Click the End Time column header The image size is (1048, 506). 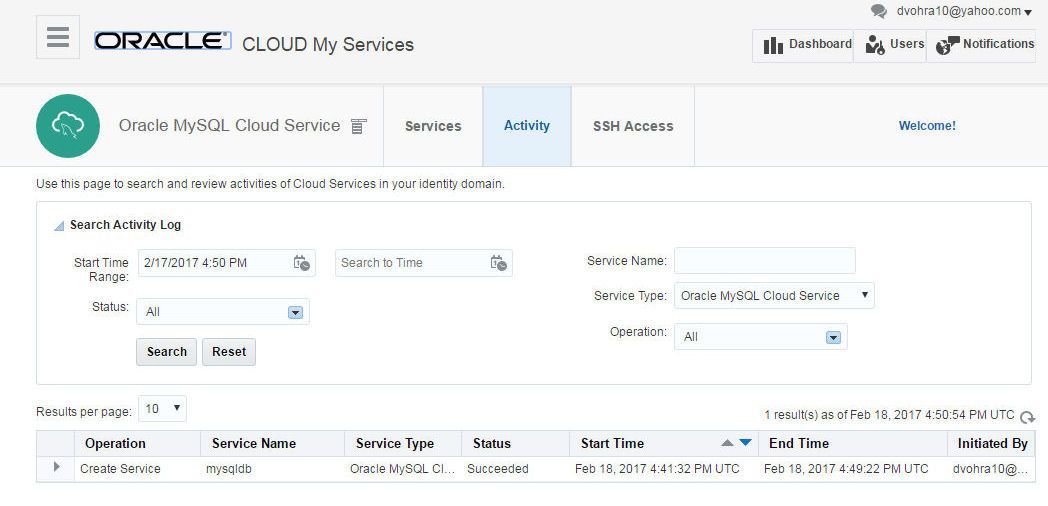853,443
